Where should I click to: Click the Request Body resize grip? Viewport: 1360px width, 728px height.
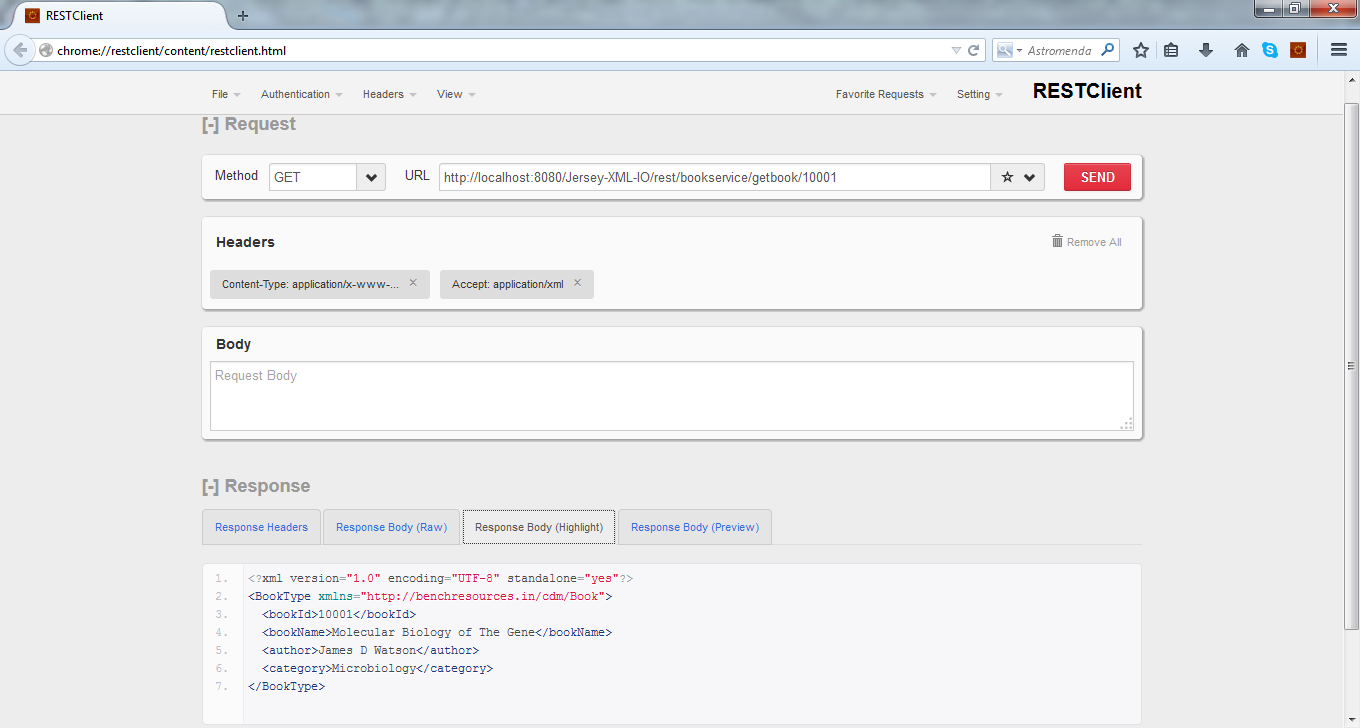(1126, 423)
